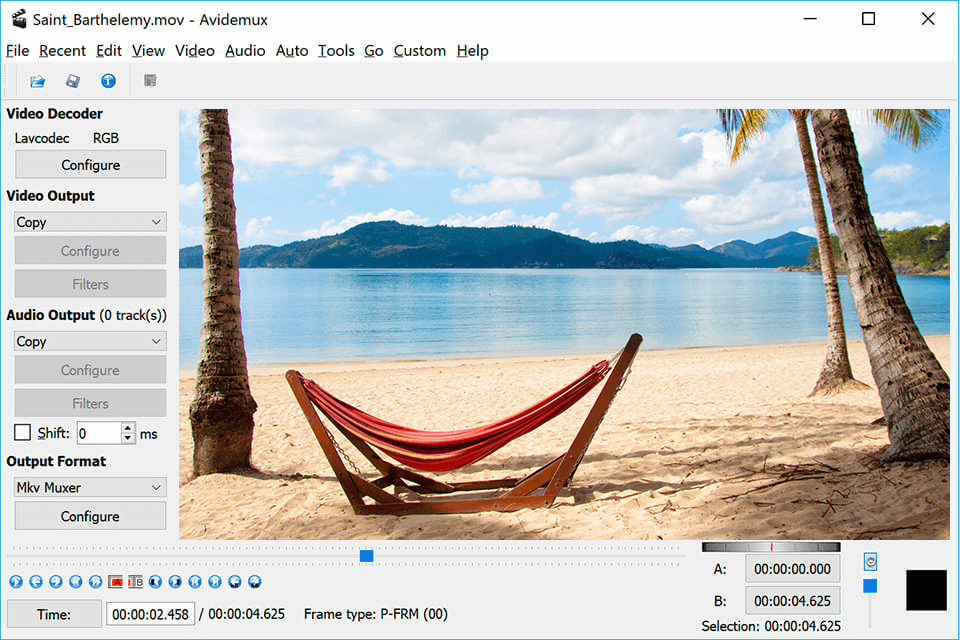Click the Save Video floppy disk icon
Viewport: 960px width, 640px height.
[x=73, y=81]
